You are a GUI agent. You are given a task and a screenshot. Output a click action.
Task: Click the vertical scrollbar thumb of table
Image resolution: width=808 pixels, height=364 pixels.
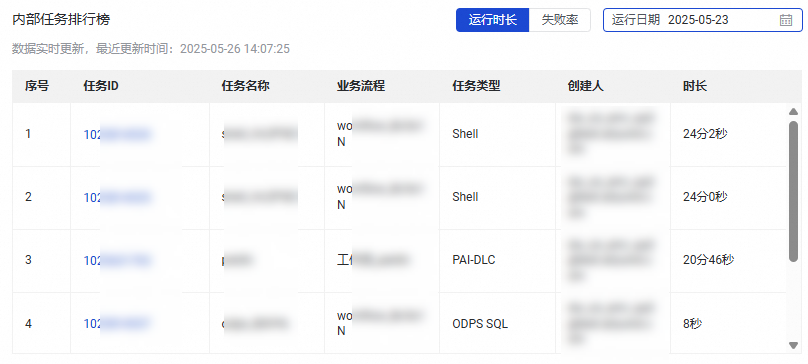[x=794, y=190]
